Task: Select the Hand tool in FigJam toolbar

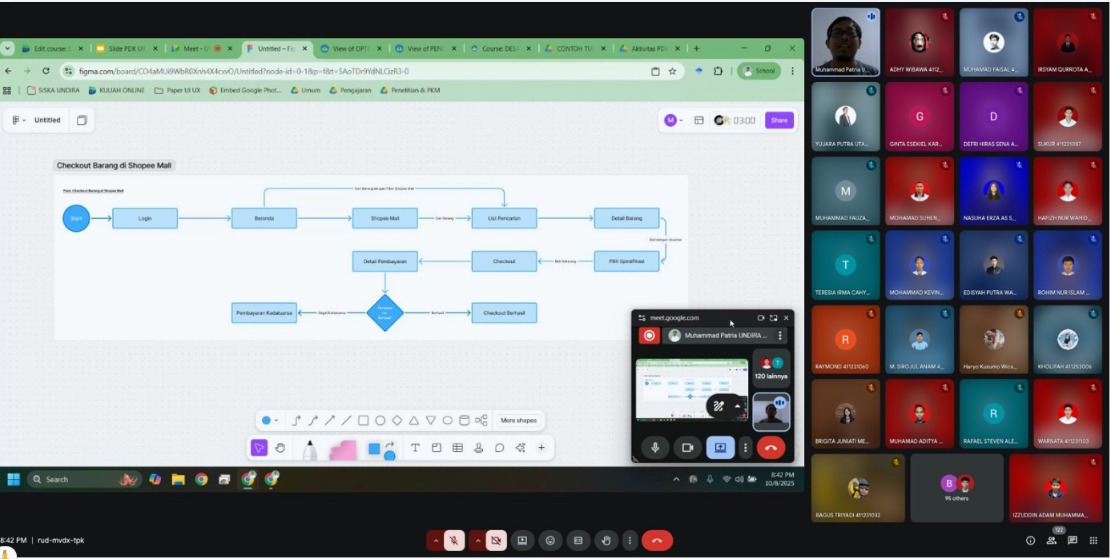Action: [280, 448]
